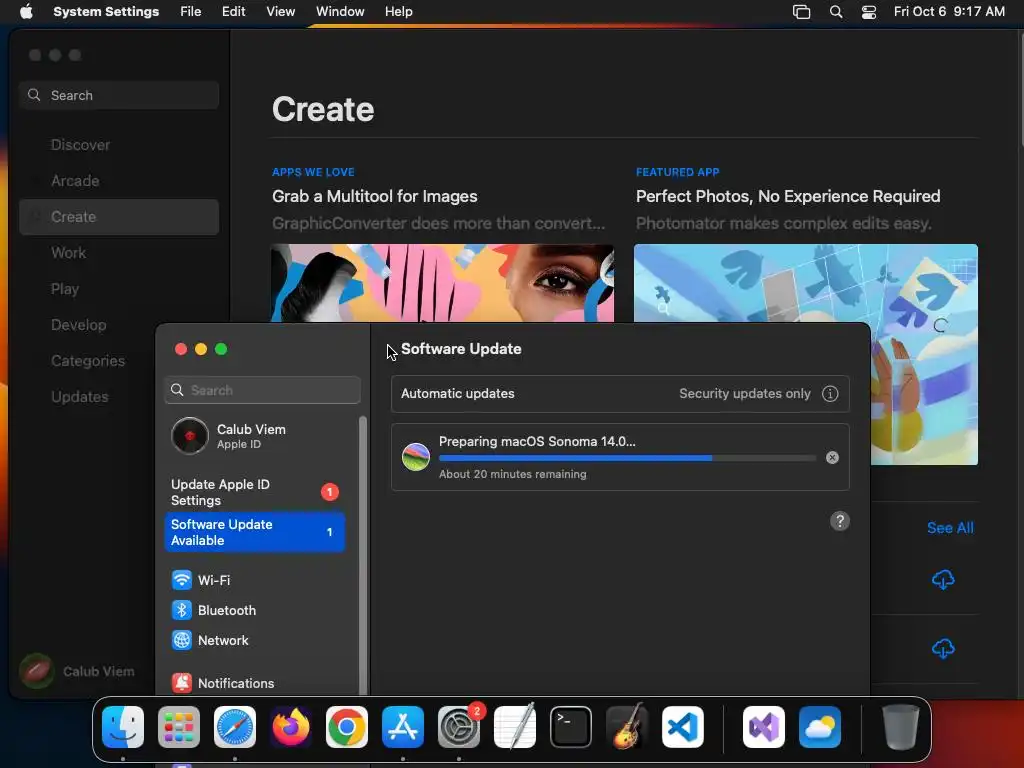1024x768 pixels.
Task: Open TextEdit from the Dock
Action: (x=515, y=727)
